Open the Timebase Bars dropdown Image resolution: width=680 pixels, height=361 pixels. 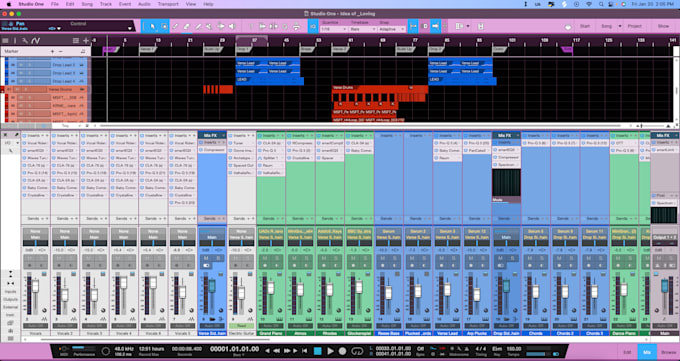pyautogui.click(x=363, y=29)
